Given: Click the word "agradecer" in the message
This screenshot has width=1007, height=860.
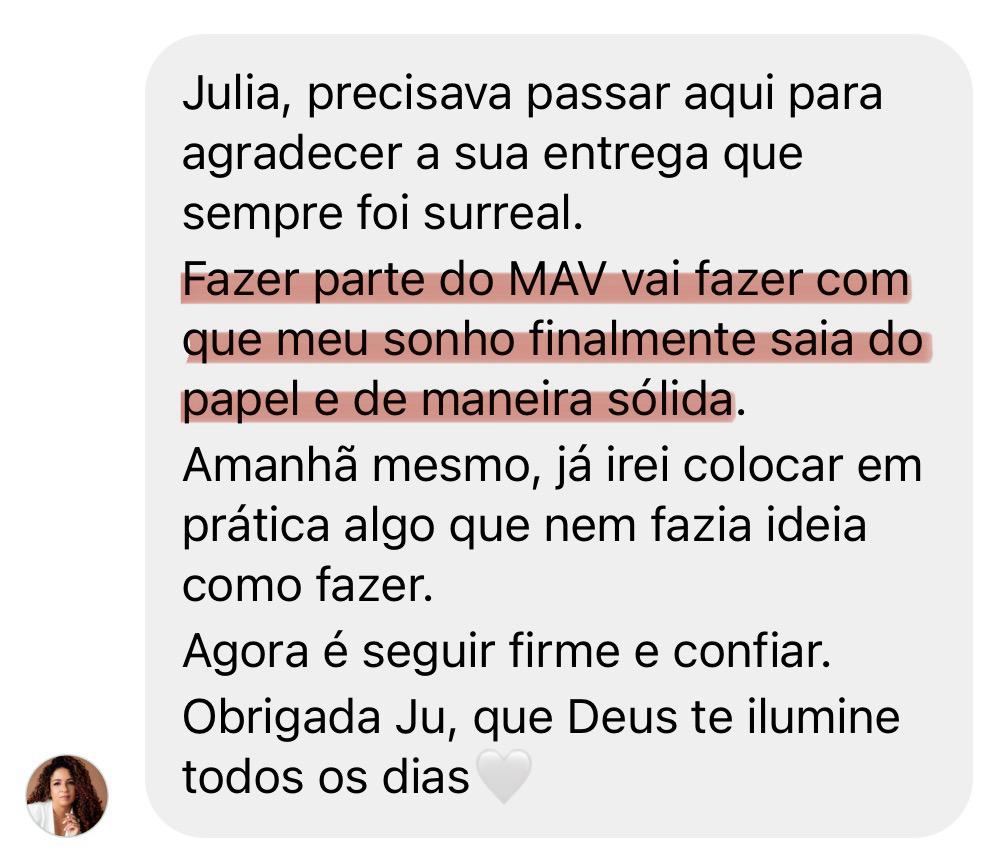Looking at the screenshot, I should pos(292,156).
